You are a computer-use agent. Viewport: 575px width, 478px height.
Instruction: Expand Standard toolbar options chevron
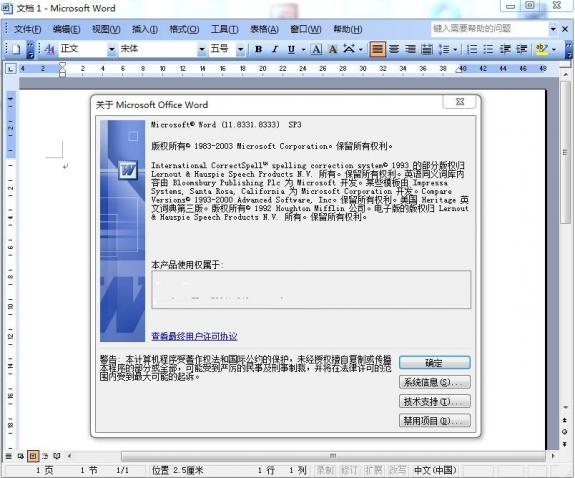(31, 49)
